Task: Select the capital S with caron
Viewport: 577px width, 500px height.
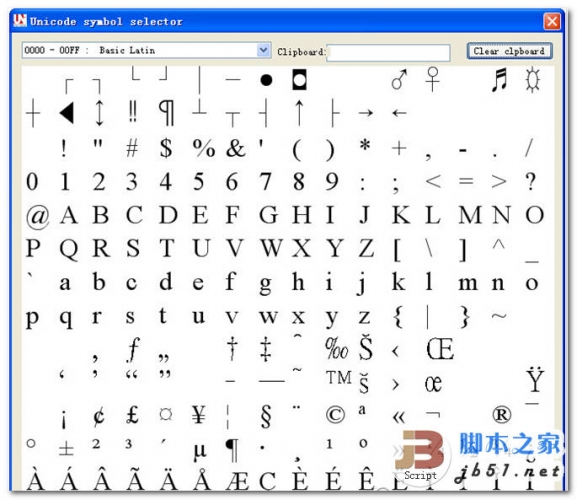Action: coord(365,347)
